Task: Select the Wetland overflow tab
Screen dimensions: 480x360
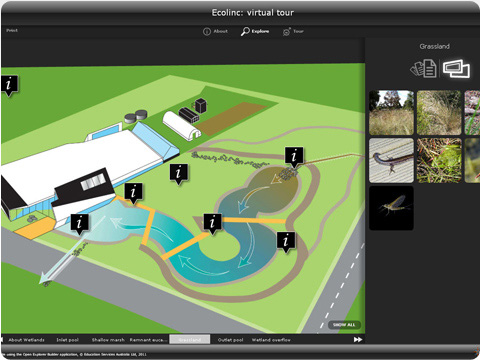Action: tap(271, 340)
